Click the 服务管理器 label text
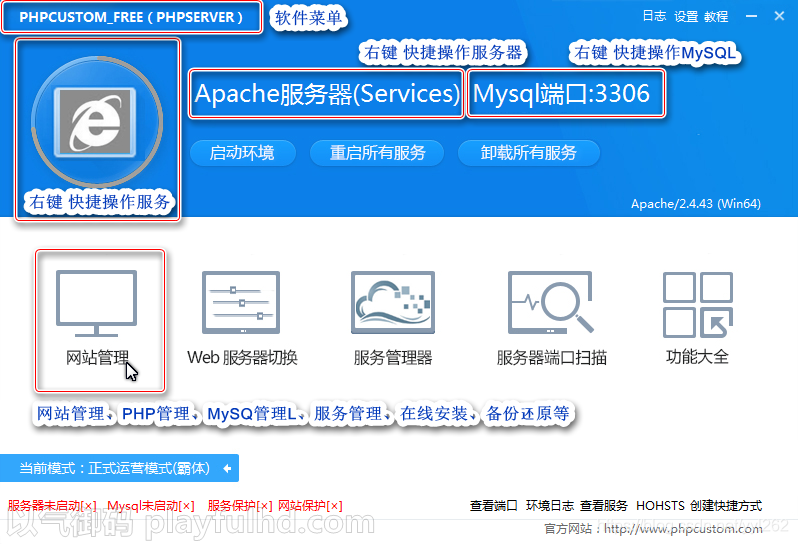The image size is (798, 544). pyautogui.click(x=393, y=357)
